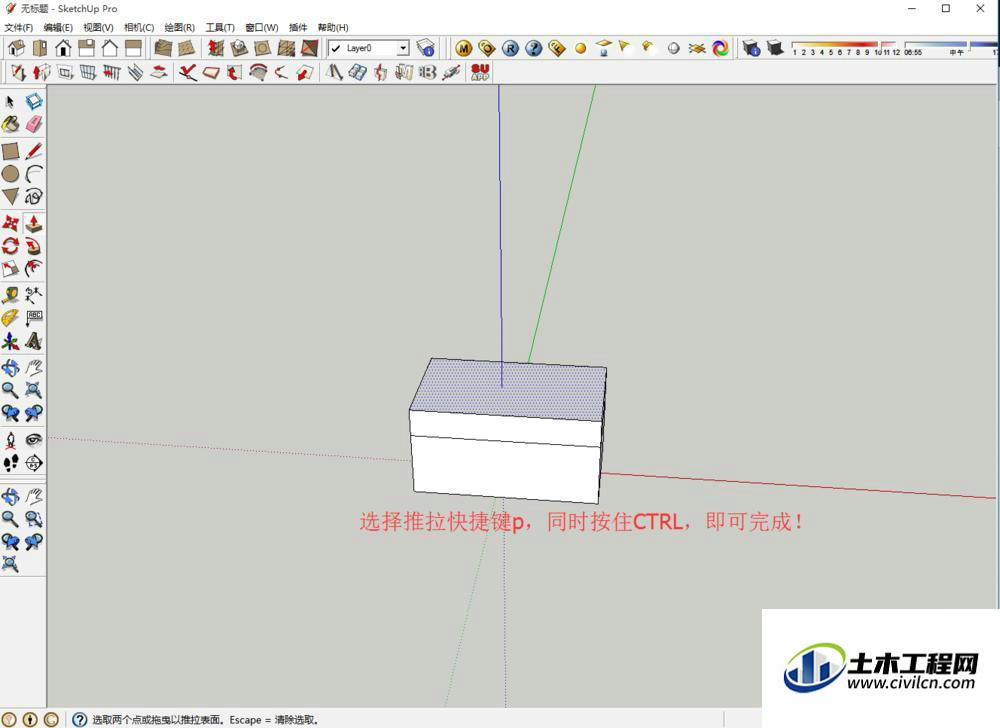Switch to Front view house icon
The image size is (1000, 728).
coord(63,48)
